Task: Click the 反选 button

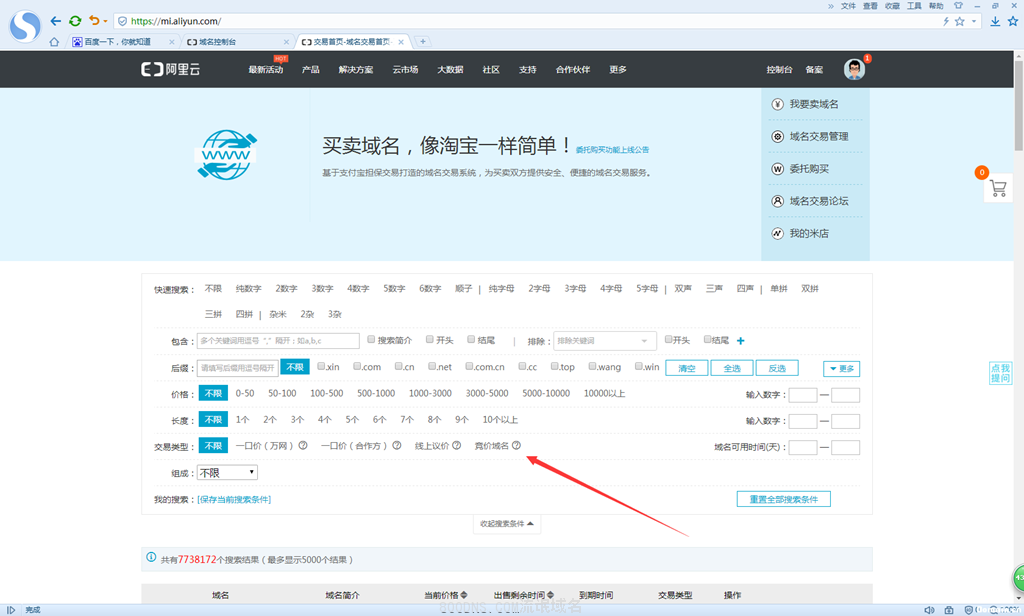Action: [x=777, y=368]
